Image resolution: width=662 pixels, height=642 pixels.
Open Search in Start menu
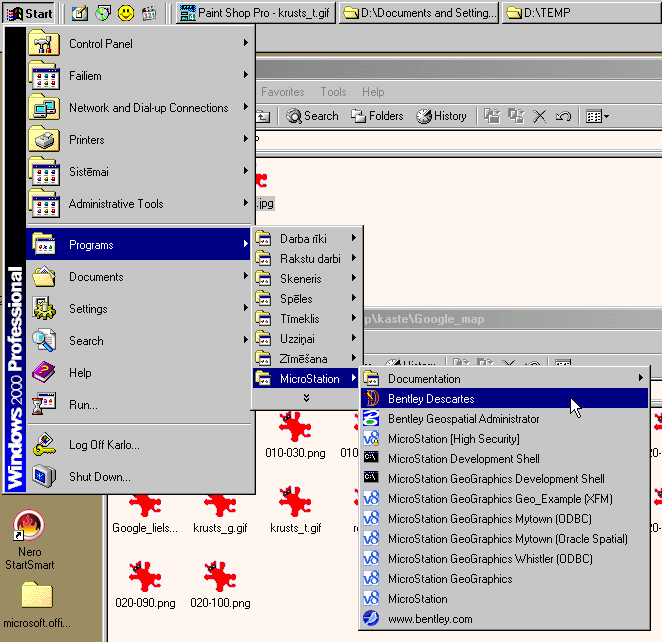point(139,341)
